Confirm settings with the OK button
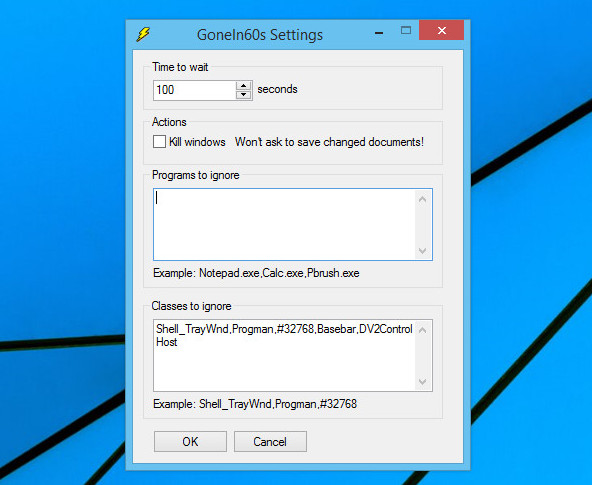Image resolution: width=592 pixels, height=485 pixels. (x=190, y=442)
